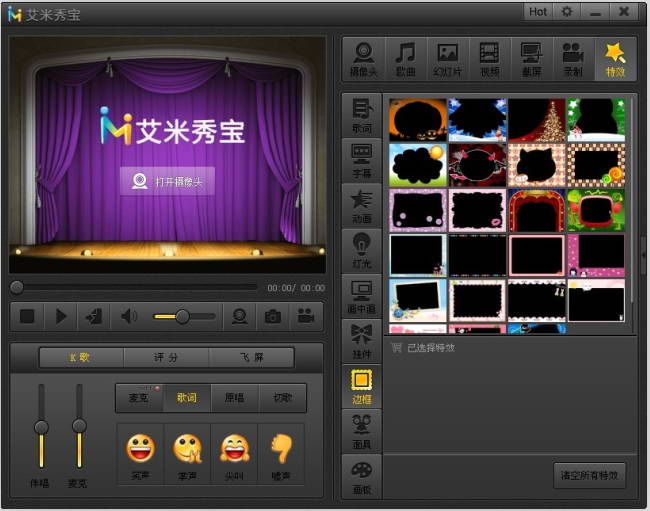The height and width of the screenshot is (511, 650).
Task: Open the 歌曲 songs tab
Action: (405, 60)
